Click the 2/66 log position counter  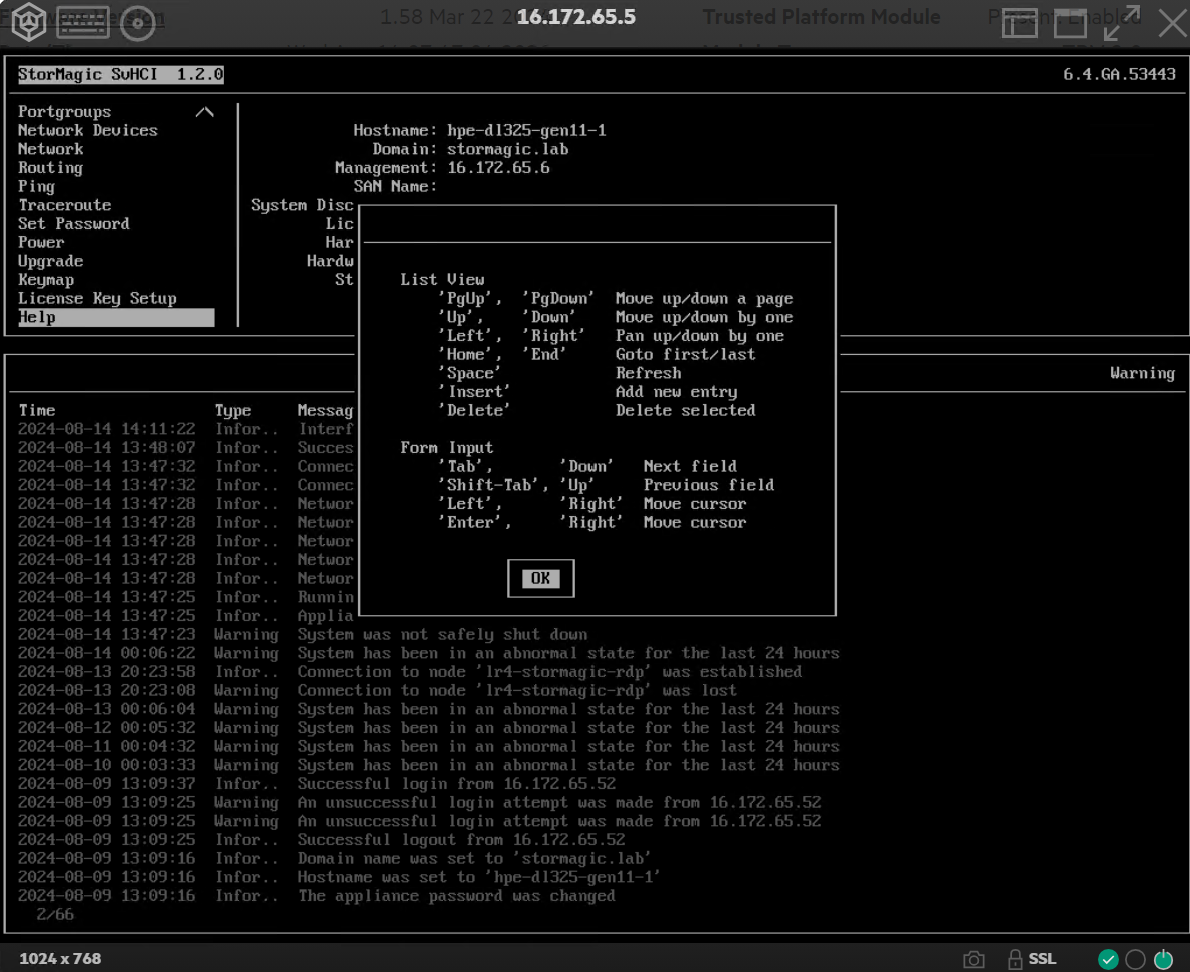coord(55,914)
